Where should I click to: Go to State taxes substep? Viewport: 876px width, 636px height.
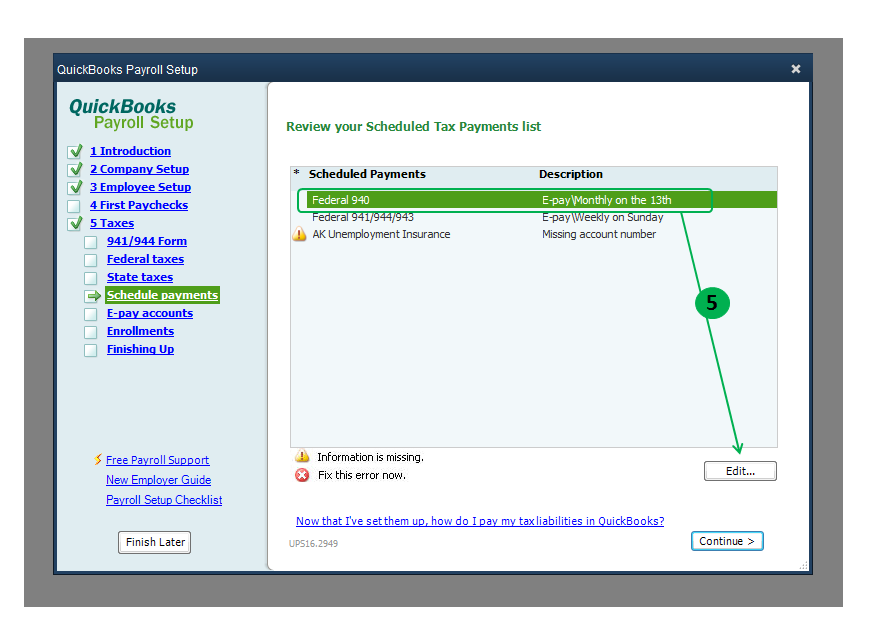click(140, 277)
